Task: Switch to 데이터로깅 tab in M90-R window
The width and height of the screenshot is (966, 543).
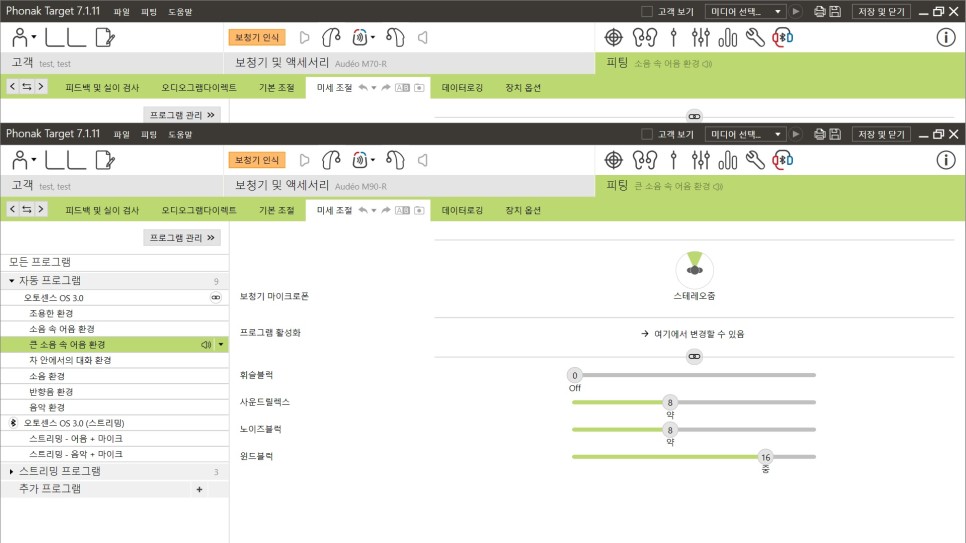Action: click(x=462, y=210)
